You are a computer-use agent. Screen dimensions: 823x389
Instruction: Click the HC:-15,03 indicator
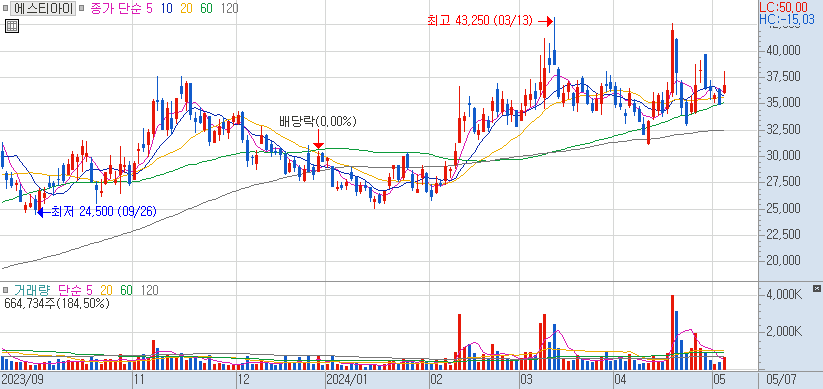pos(787,19)
